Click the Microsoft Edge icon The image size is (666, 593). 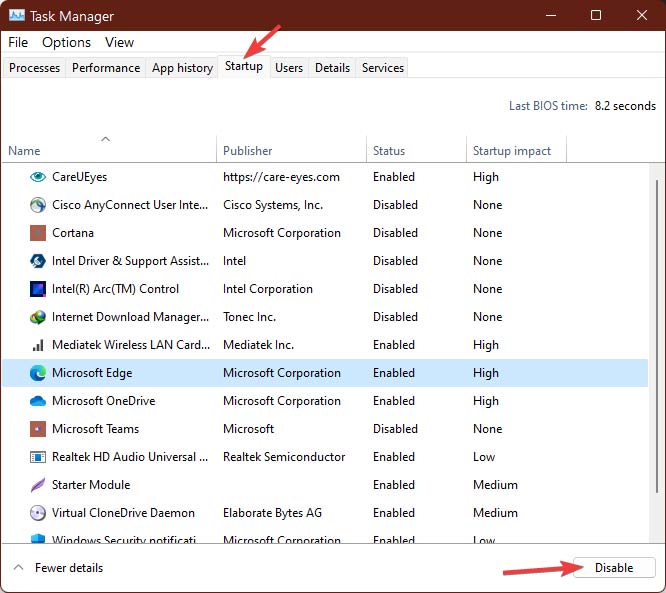[x=38, y=373]
